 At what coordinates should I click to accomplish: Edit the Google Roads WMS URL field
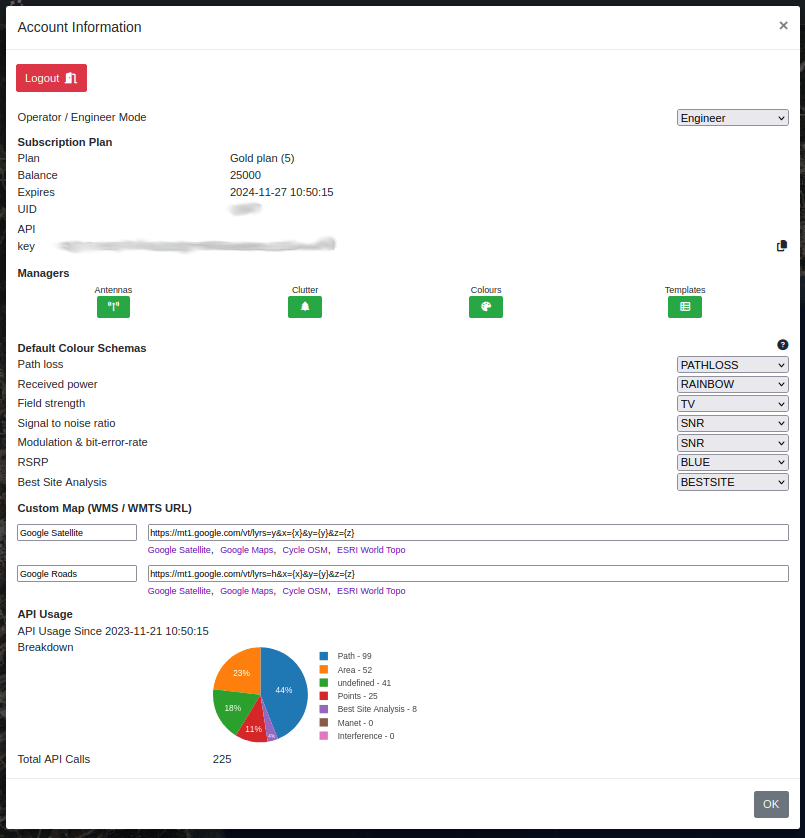pyautogui.click(x=466, y=573)
